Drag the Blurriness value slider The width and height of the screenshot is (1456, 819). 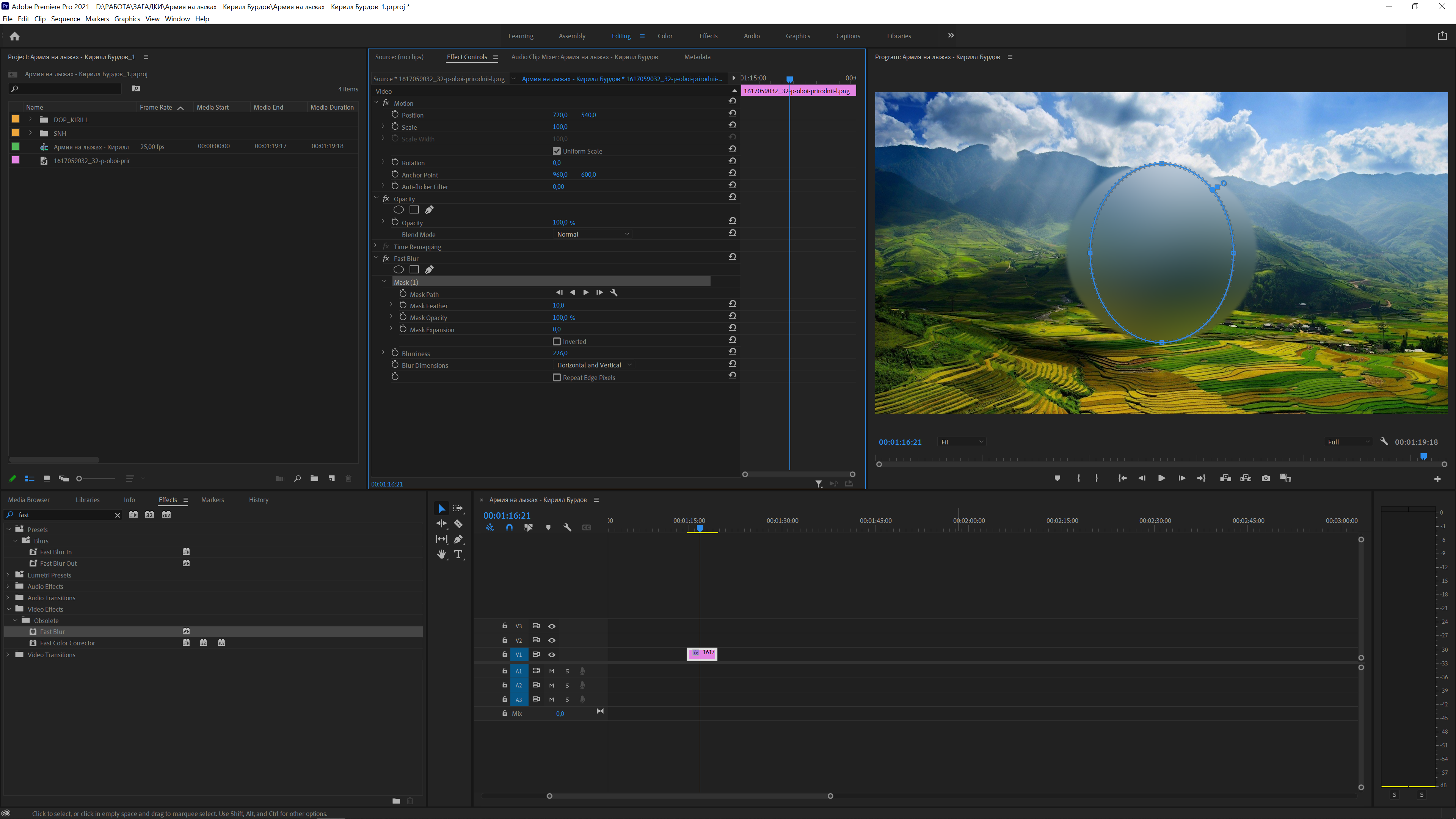[560, 353]
